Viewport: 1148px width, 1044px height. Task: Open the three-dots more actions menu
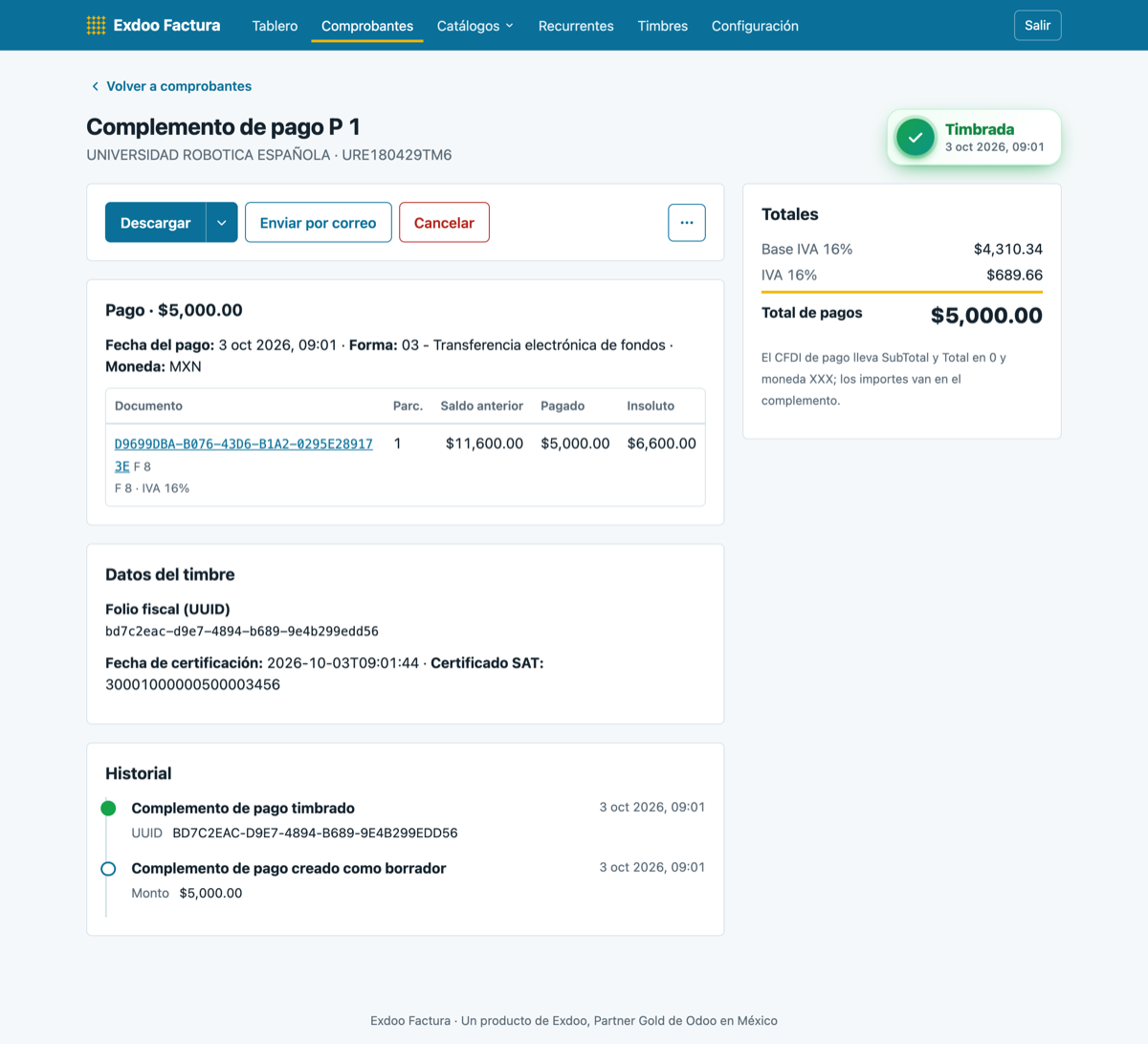coord(687,223)
